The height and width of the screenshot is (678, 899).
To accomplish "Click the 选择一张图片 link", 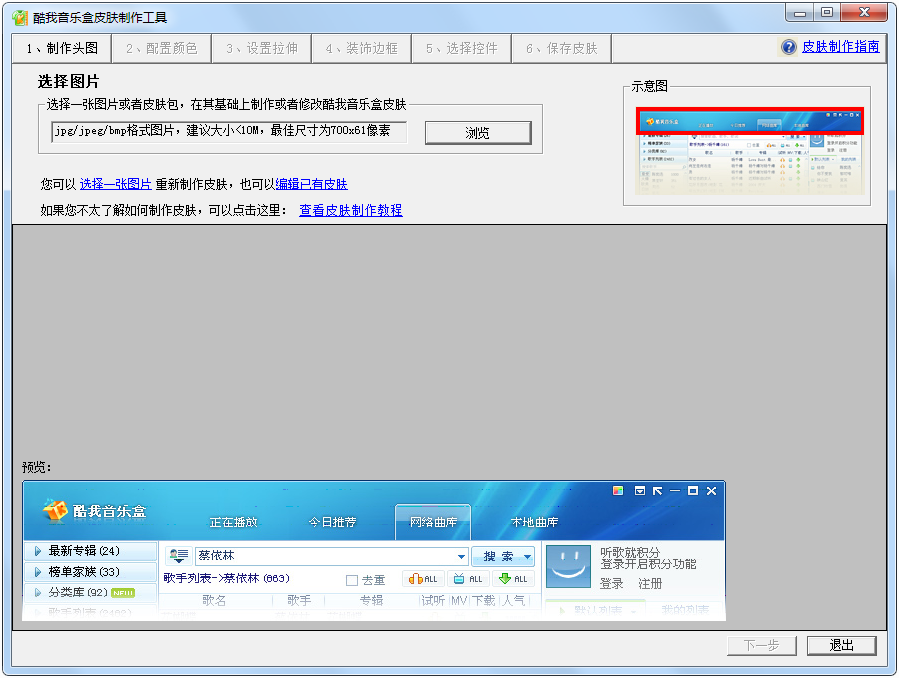I will [115, 184].
